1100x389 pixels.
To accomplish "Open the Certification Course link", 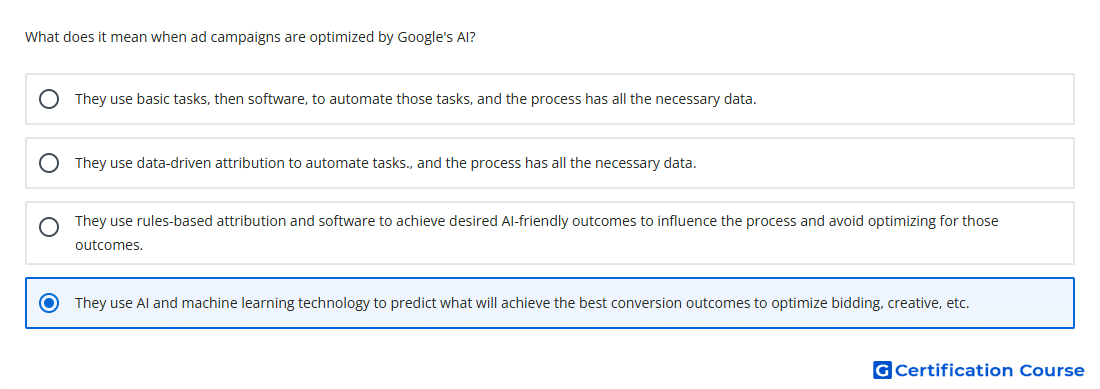I will pyautogui.click(x=979, y=370).
